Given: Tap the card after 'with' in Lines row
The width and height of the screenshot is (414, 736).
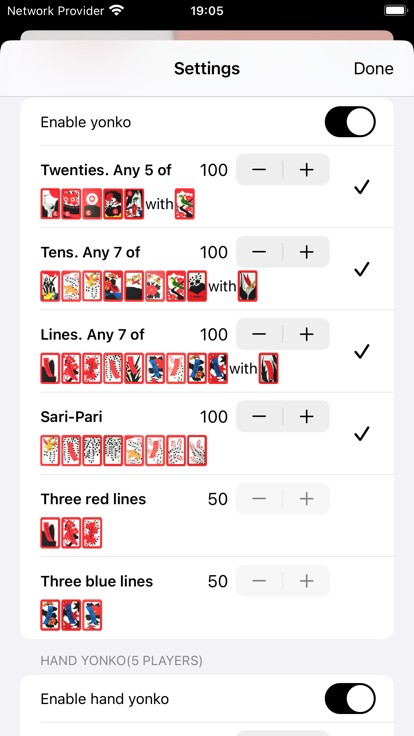Looking at the screenshot, I should pos(268,368).
